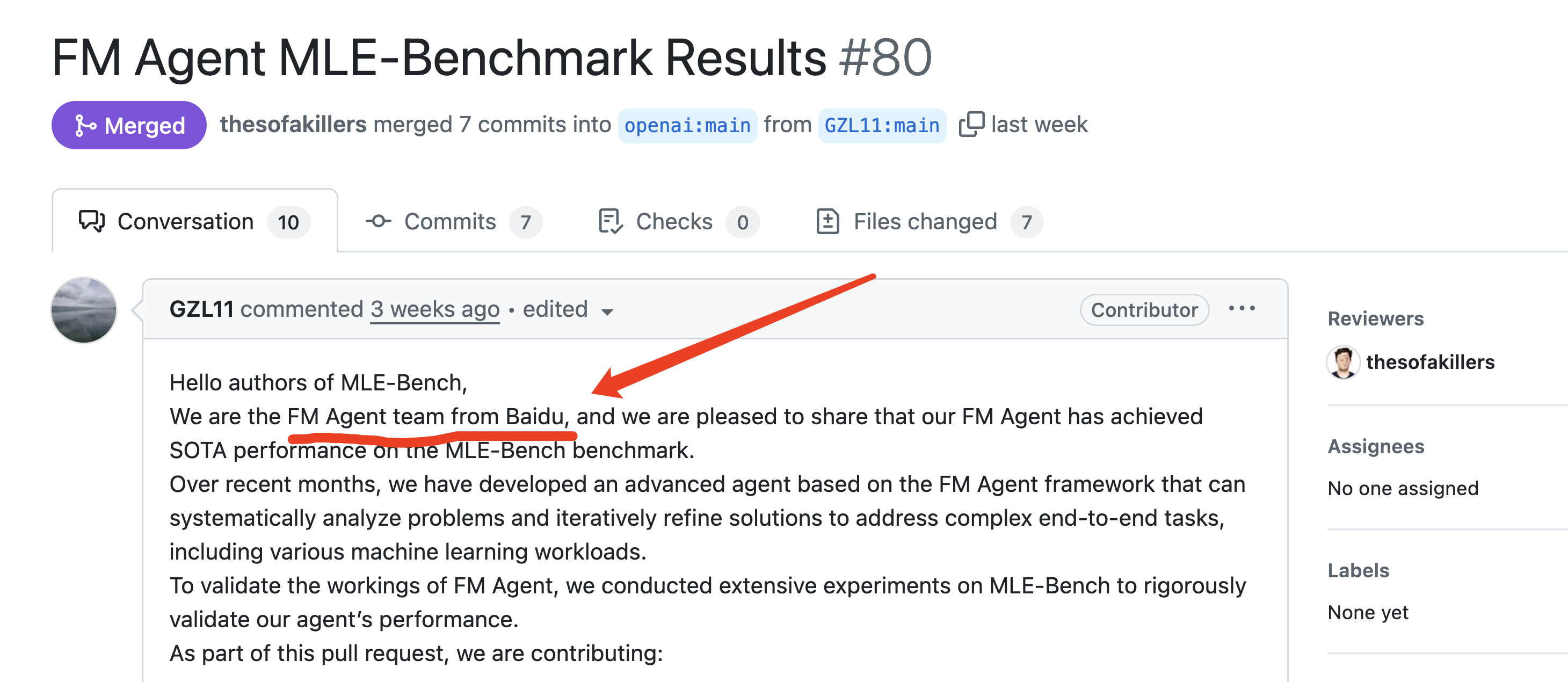The image size is (1568, 682).
Task: Expand the "edited" history dropdown
Action: pyautogui.click(x=607, y=311)
